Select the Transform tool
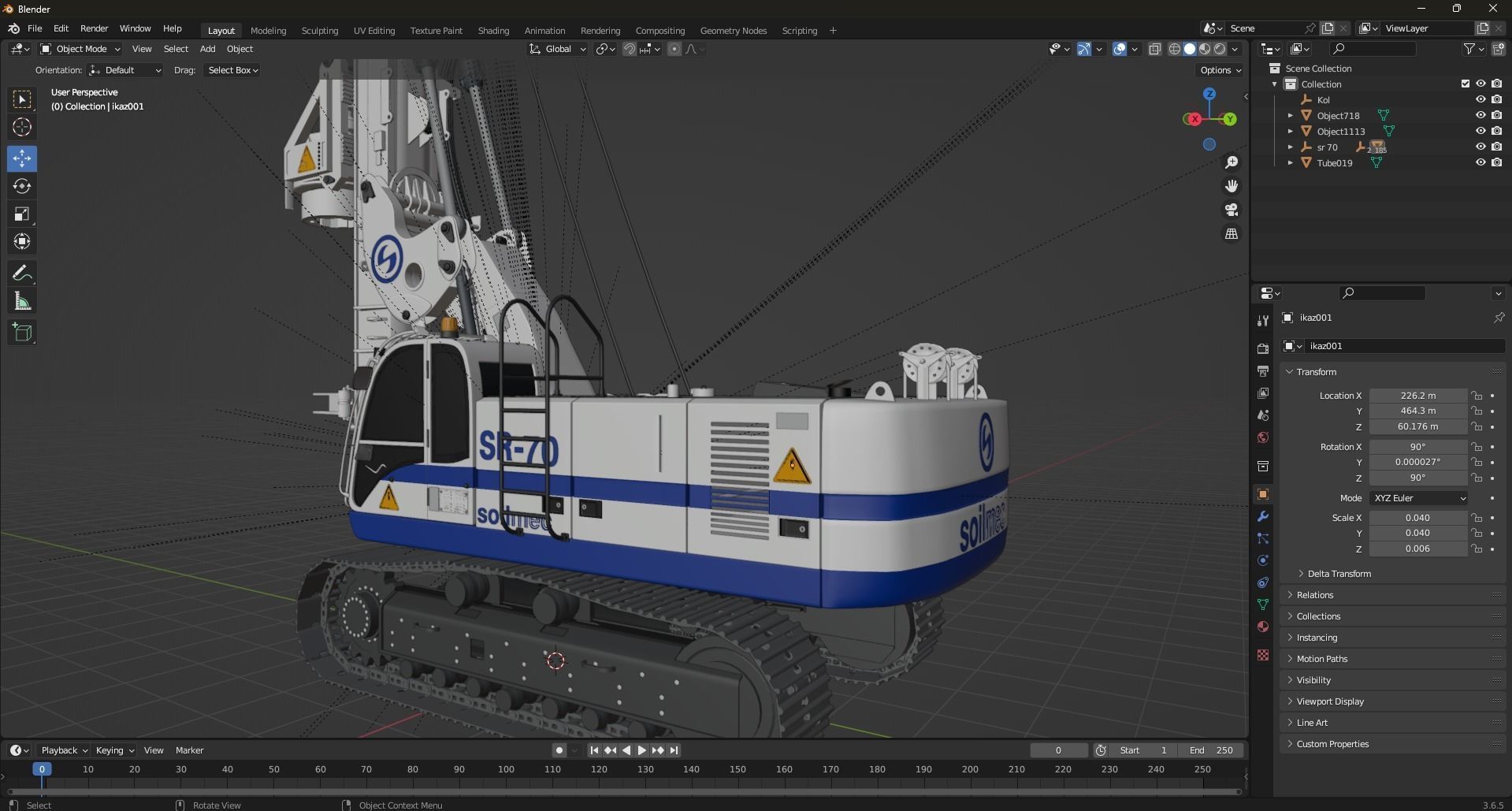Image resolution: width=1512 pixels, height=811 pixels. [x=22, y=241]
